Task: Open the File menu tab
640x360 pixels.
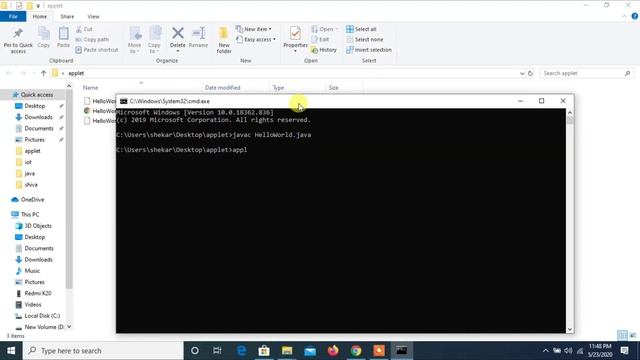Action: pyautogui.click(x=13, y=16)
